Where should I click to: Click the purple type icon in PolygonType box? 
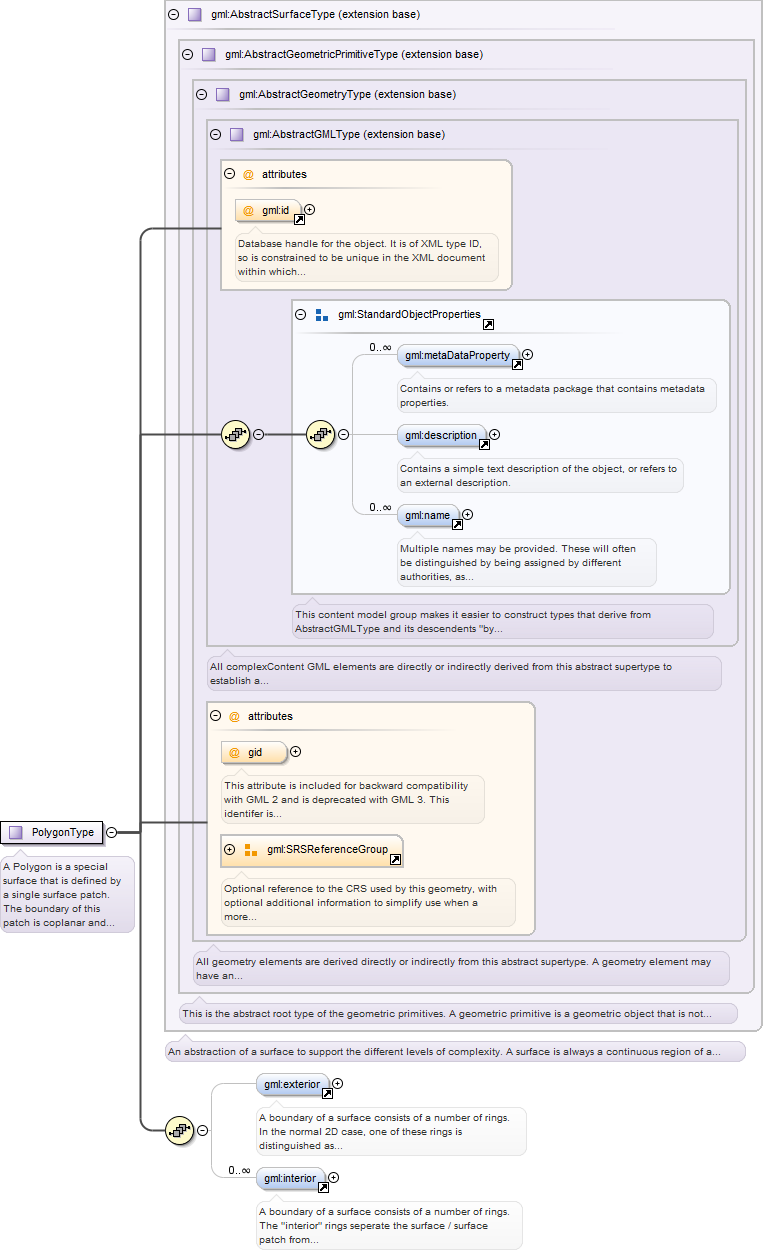click(x=15, y=832)
